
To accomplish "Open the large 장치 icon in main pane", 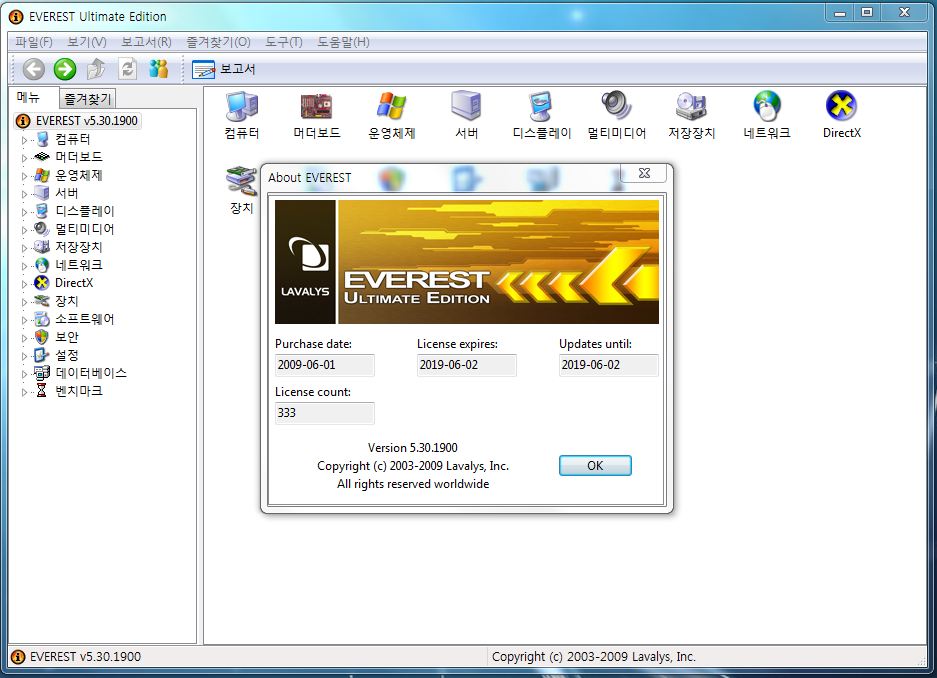I will pyautogui.click(x=241, y=191).
